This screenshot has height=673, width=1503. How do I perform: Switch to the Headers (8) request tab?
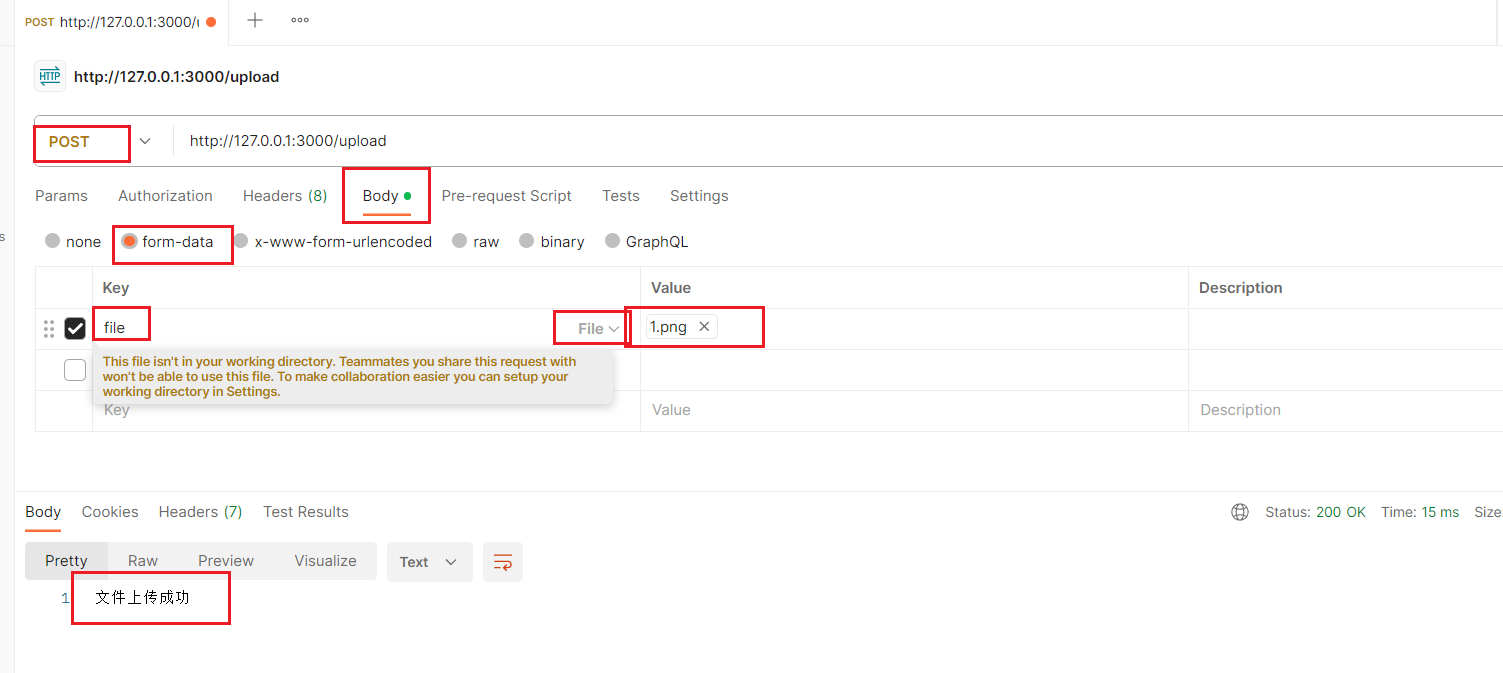point(285,196)
